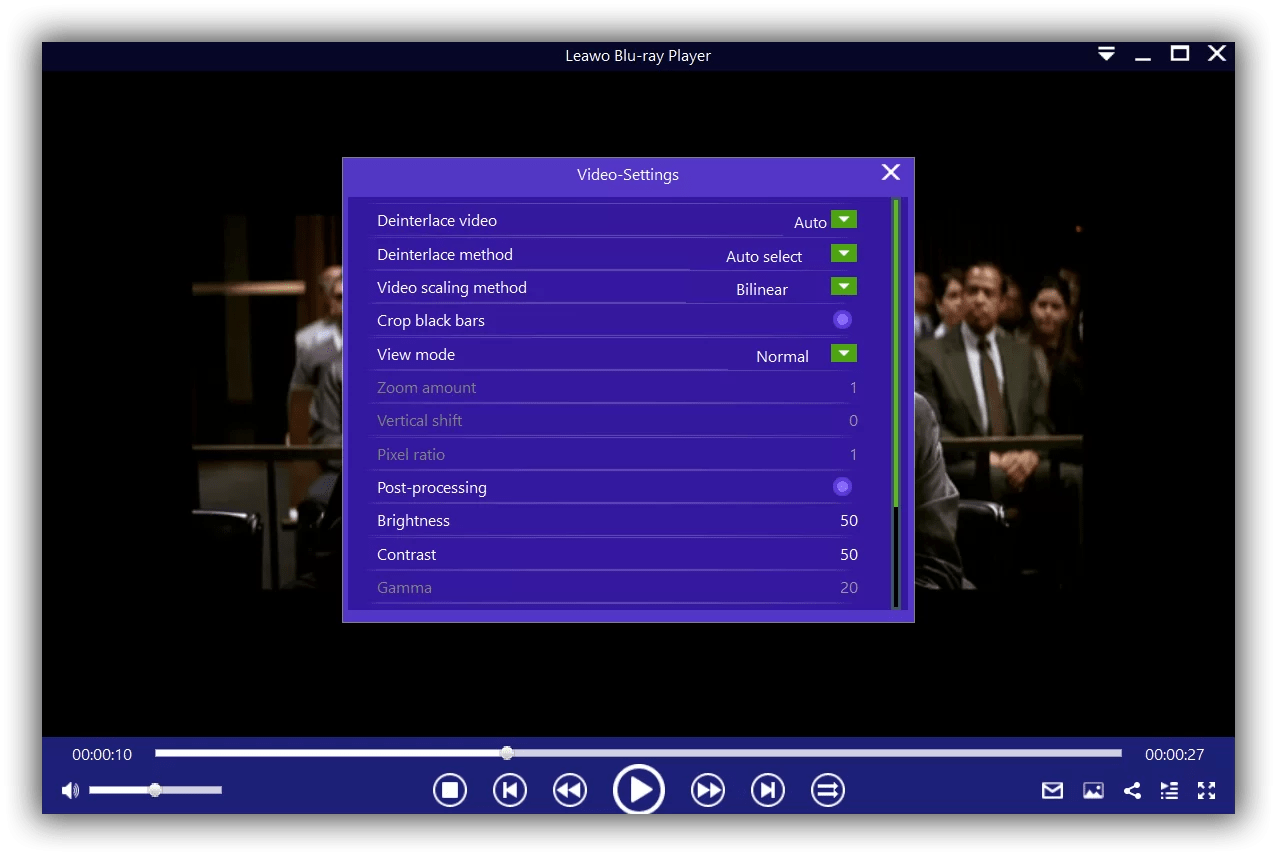Stop the video playback

(449, 789)
